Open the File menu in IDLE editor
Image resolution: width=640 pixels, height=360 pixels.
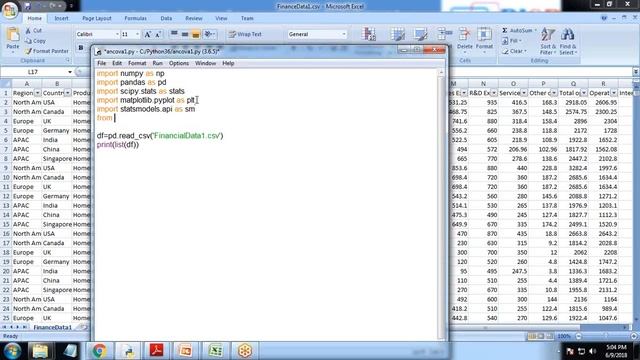tap(101, 63)
